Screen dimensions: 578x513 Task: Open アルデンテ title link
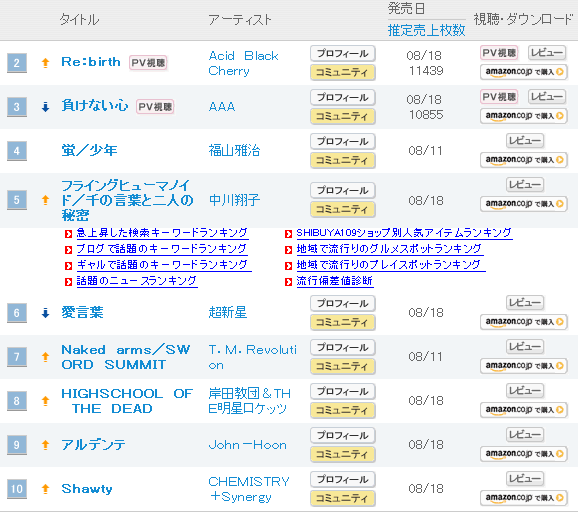[94, 445]
